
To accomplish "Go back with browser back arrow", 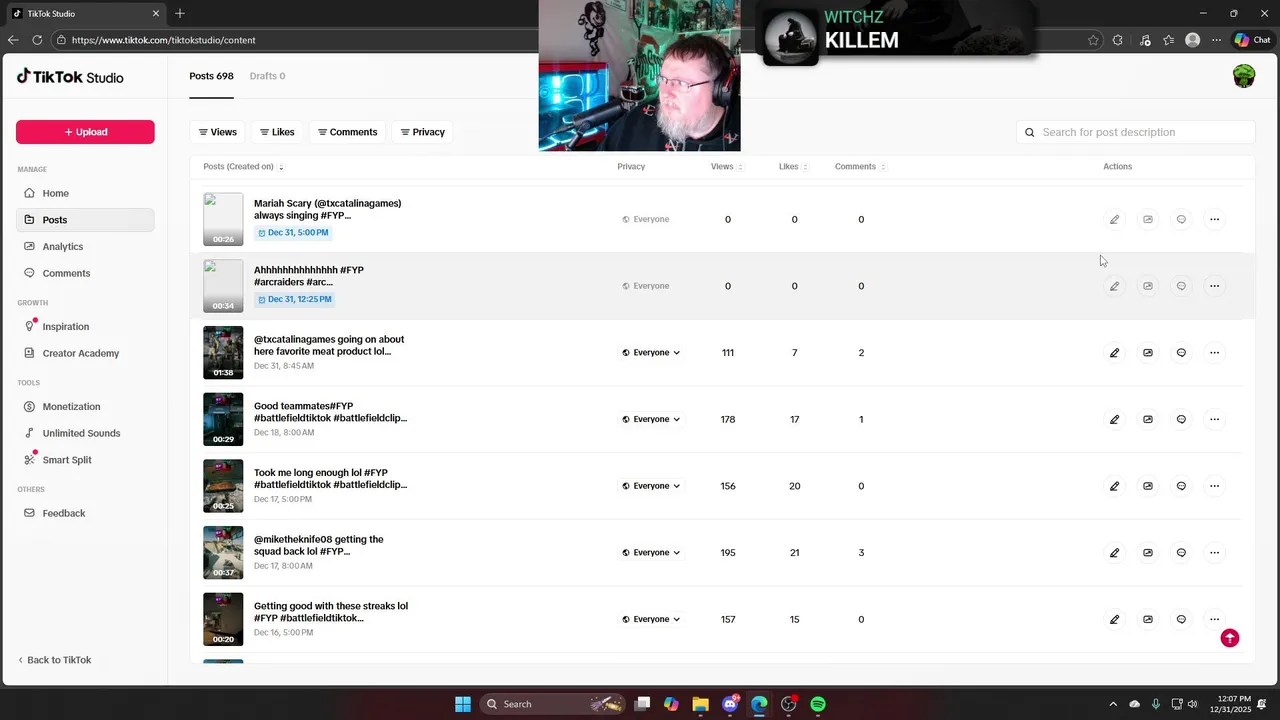I will 13,40.
